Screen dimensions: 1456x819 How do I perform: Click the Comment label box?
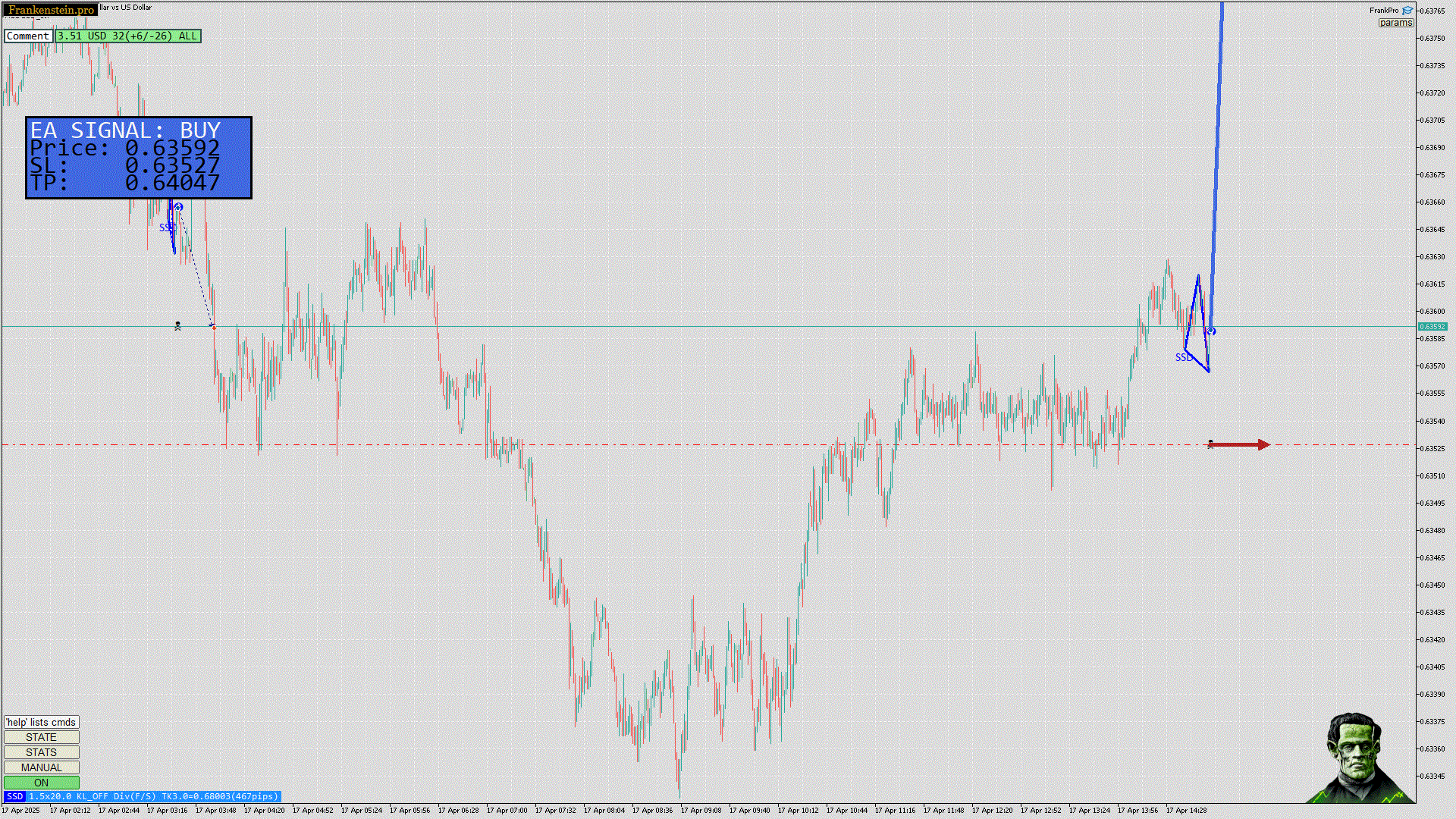[x=28, y=36]
